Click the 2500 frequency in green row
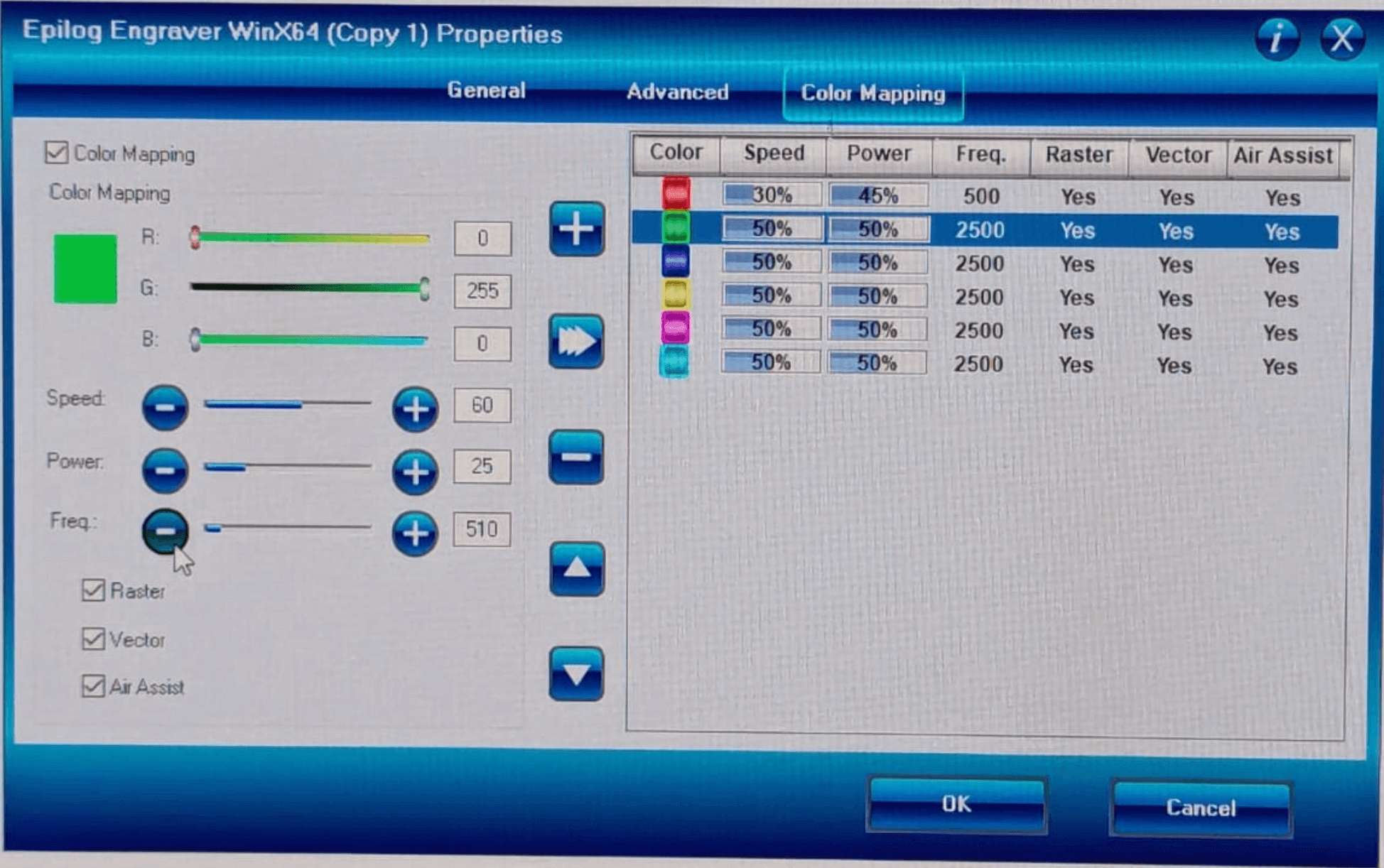 (980, 230)
